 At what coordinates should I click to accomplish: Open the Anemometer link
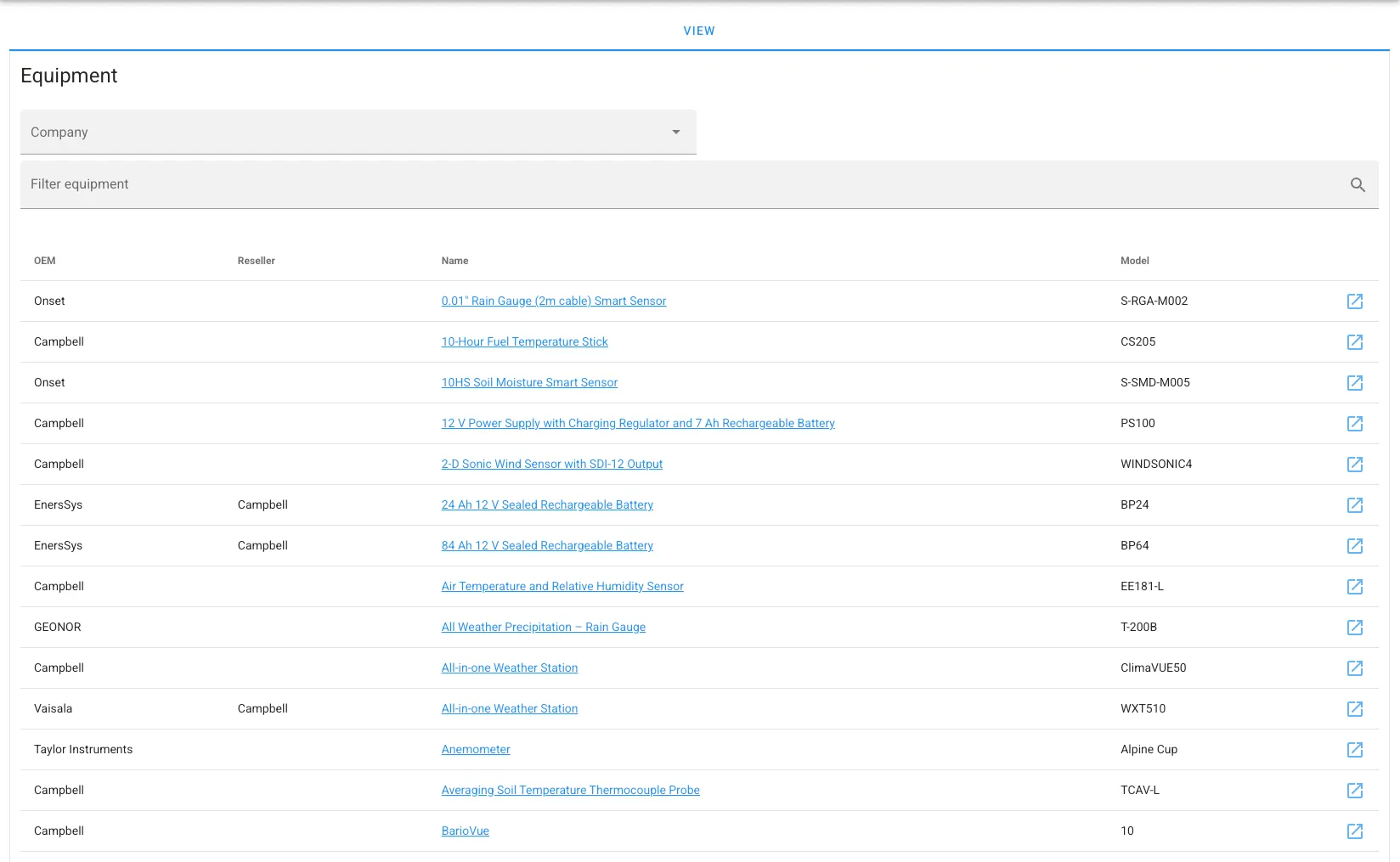click(476, 749)
